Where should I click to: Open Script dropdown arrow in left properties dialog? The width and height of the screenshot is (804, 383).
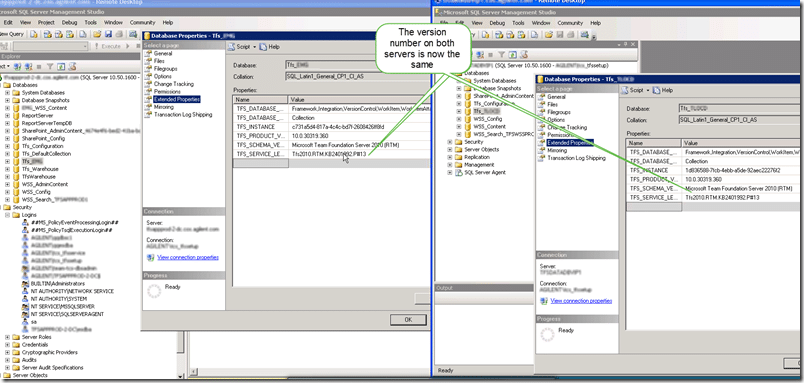coord(254,47)
